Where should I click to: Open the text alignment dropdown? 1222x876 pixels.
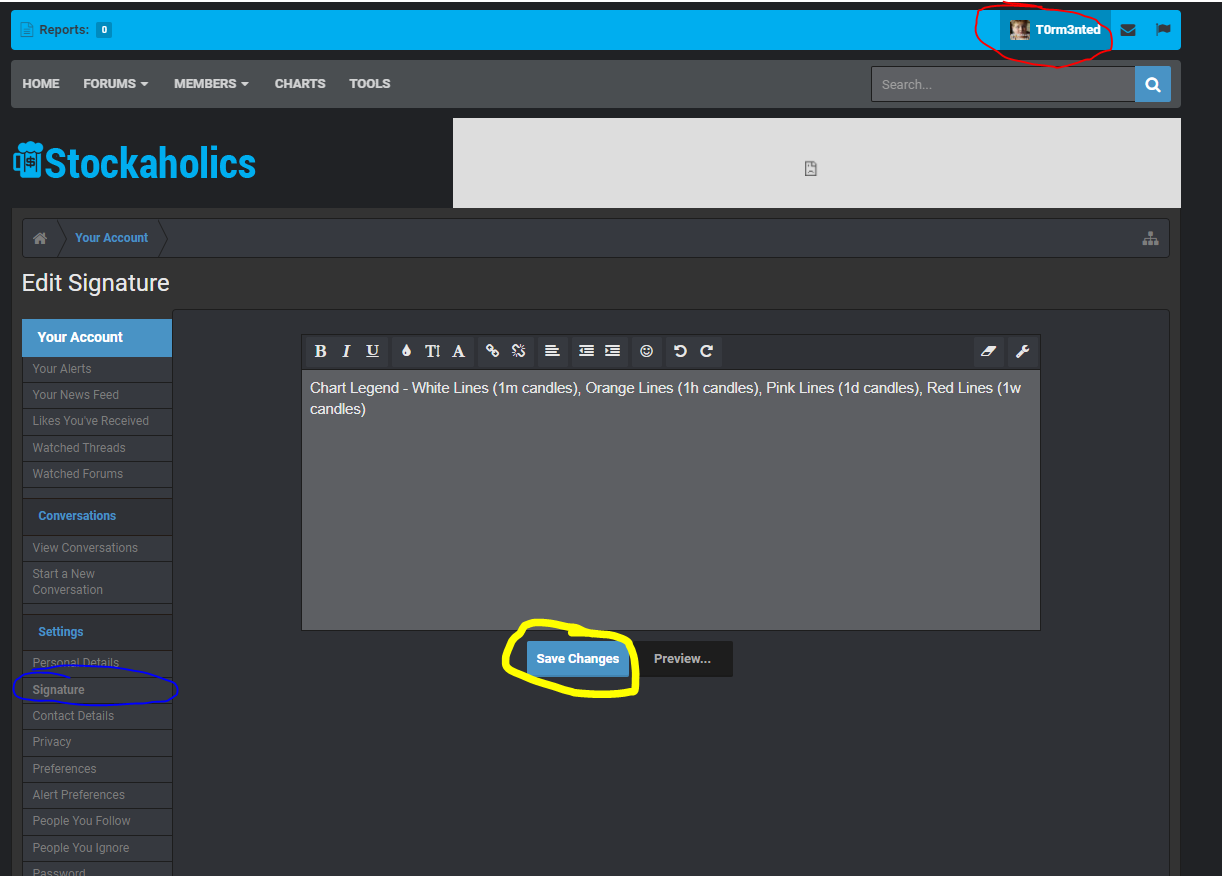552,351
